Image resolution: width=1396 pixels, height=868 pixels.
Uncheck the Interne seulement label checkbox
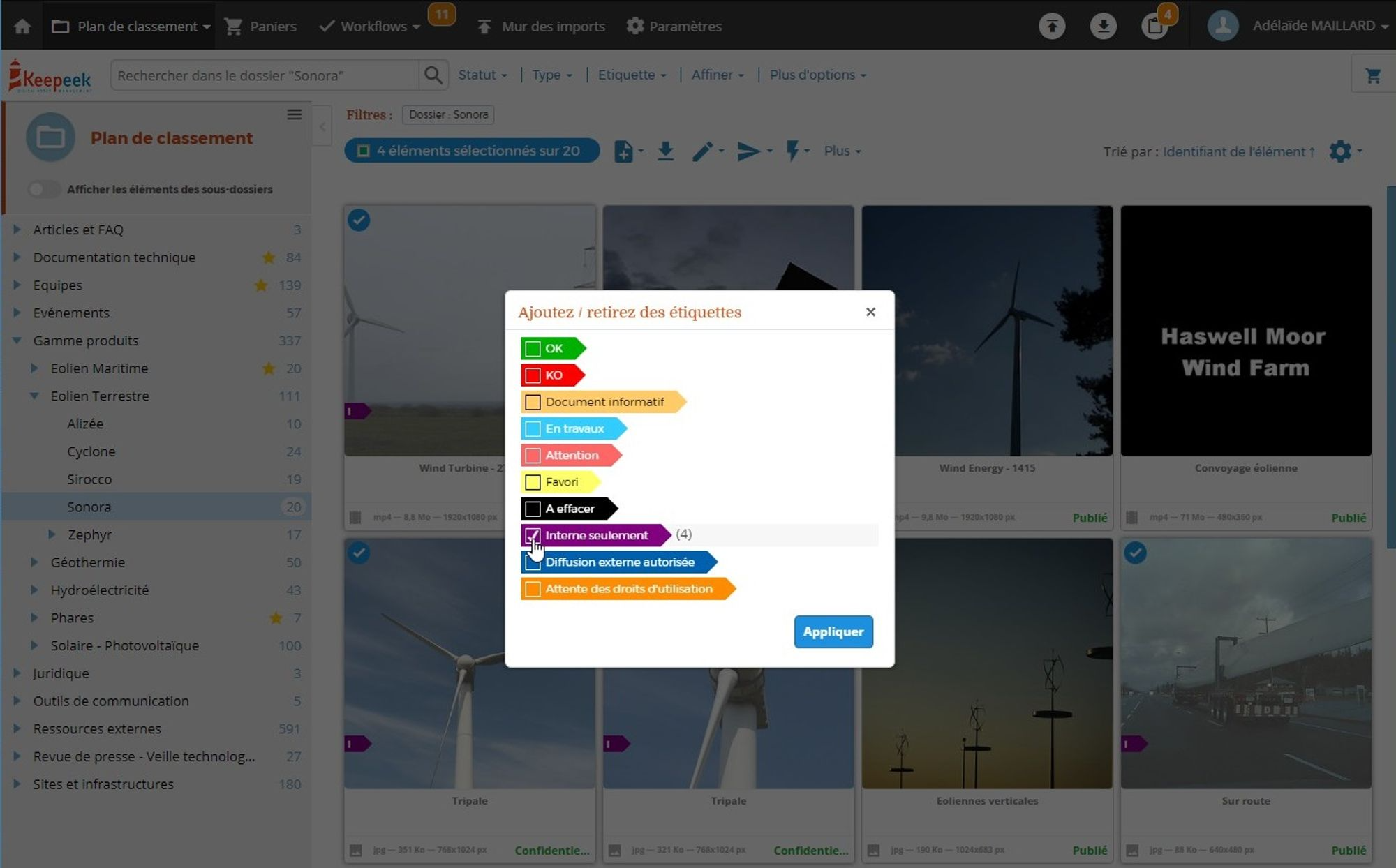[x=533, y=535]
